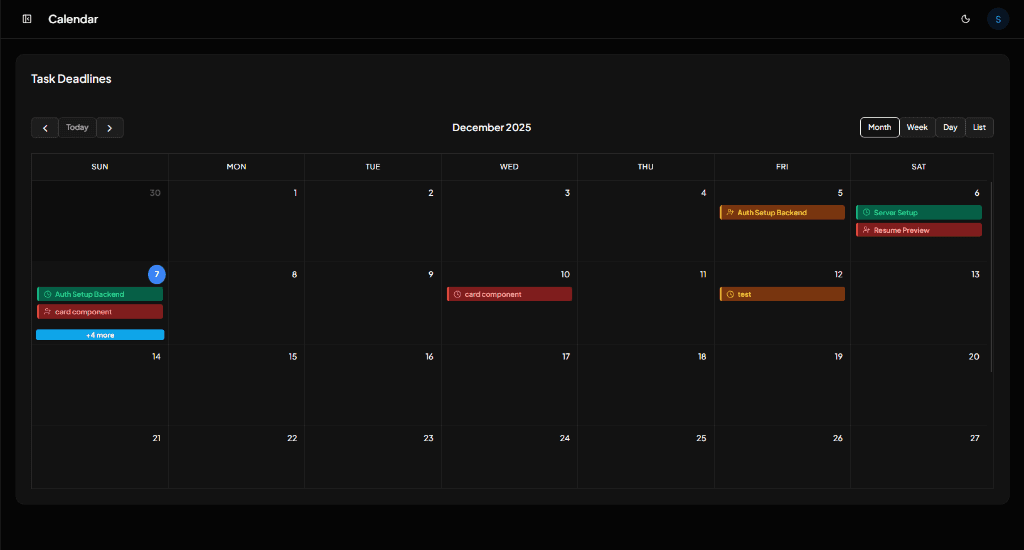Switch theme using the moon icon
1024x550 pixels.
pyautogui.click(x=965, y=19)
